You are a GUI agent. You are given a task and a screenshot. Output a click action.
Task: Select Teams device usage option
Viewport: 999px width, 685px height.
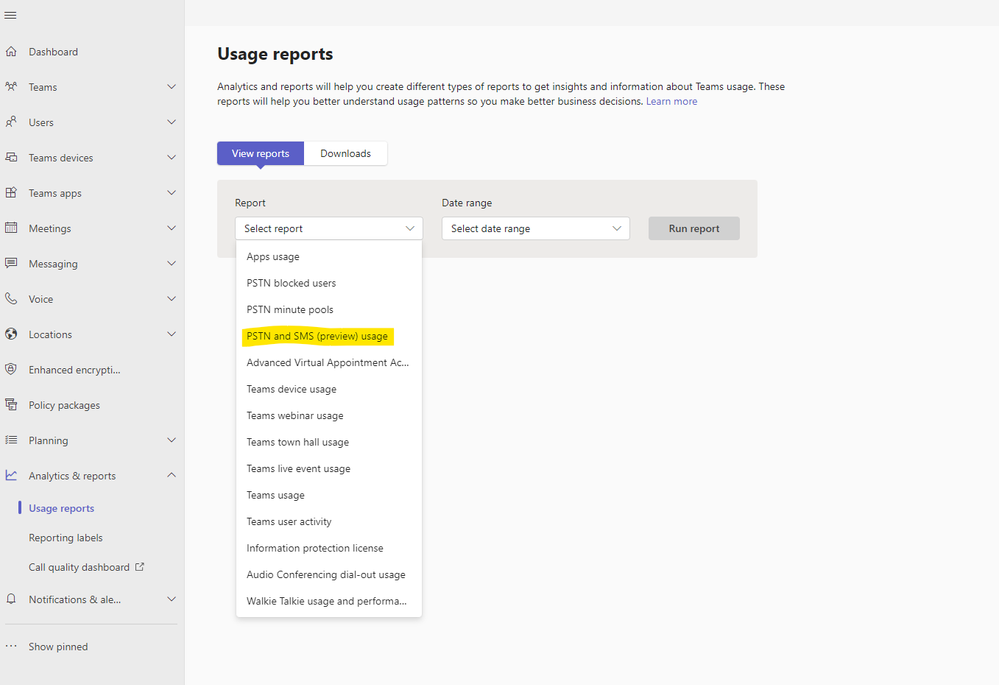329,389
